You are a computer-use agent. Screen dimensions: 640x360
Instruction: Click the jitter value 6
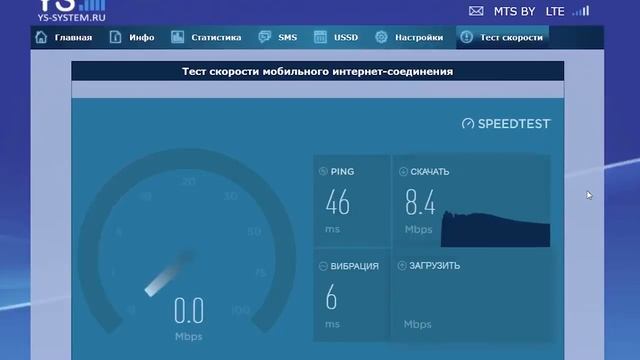[331, 297]
